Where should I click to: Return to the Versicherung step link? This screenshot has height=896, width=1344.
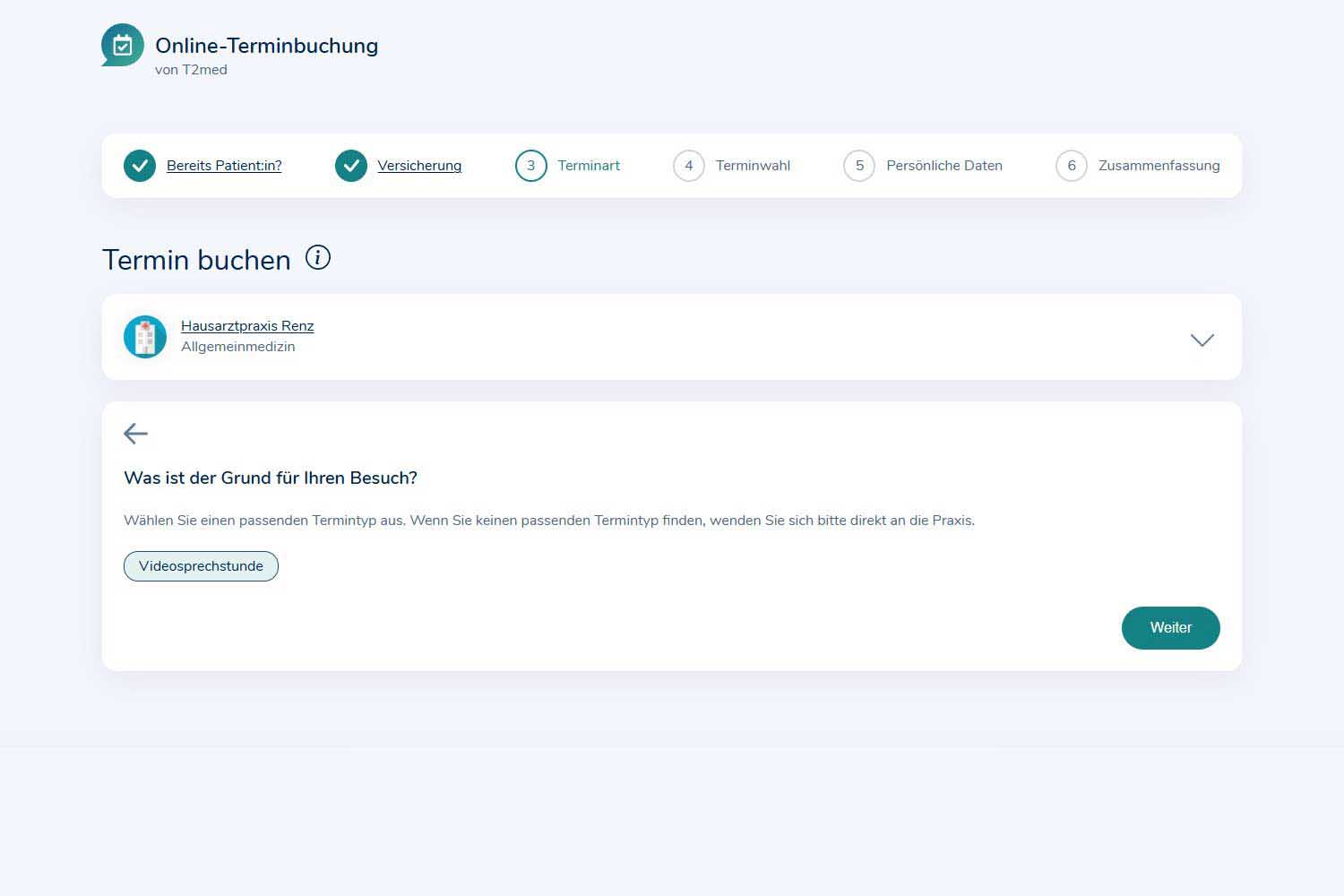click(419, 166)
